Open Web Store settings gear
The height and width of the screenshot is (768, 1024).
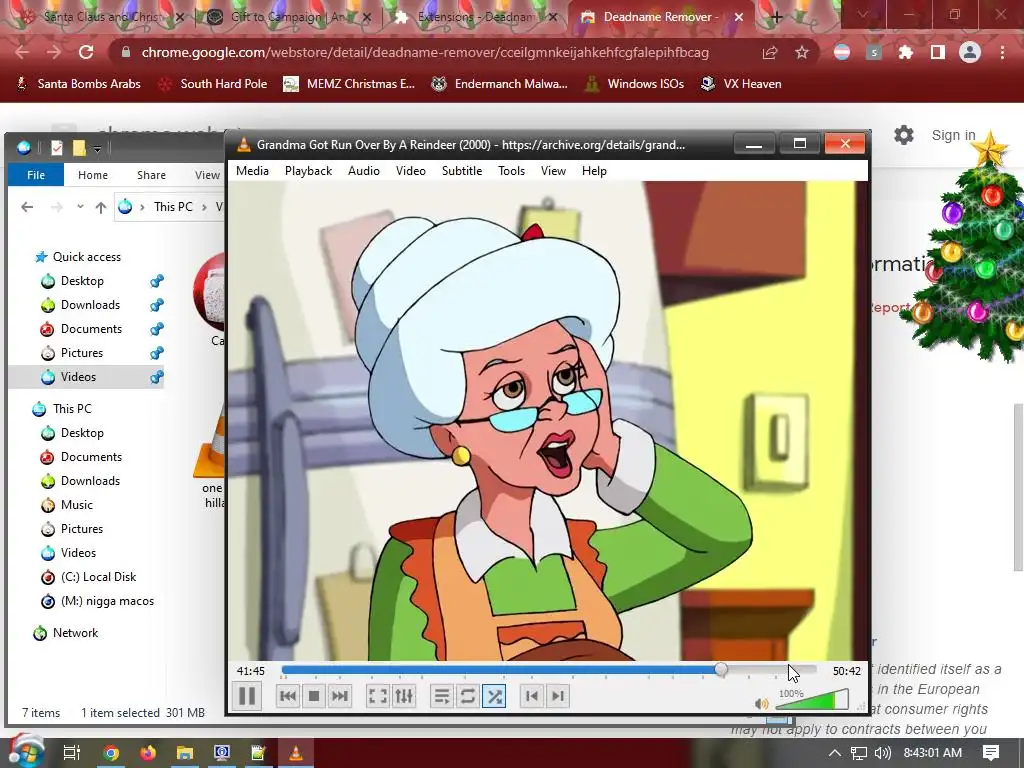904,135
